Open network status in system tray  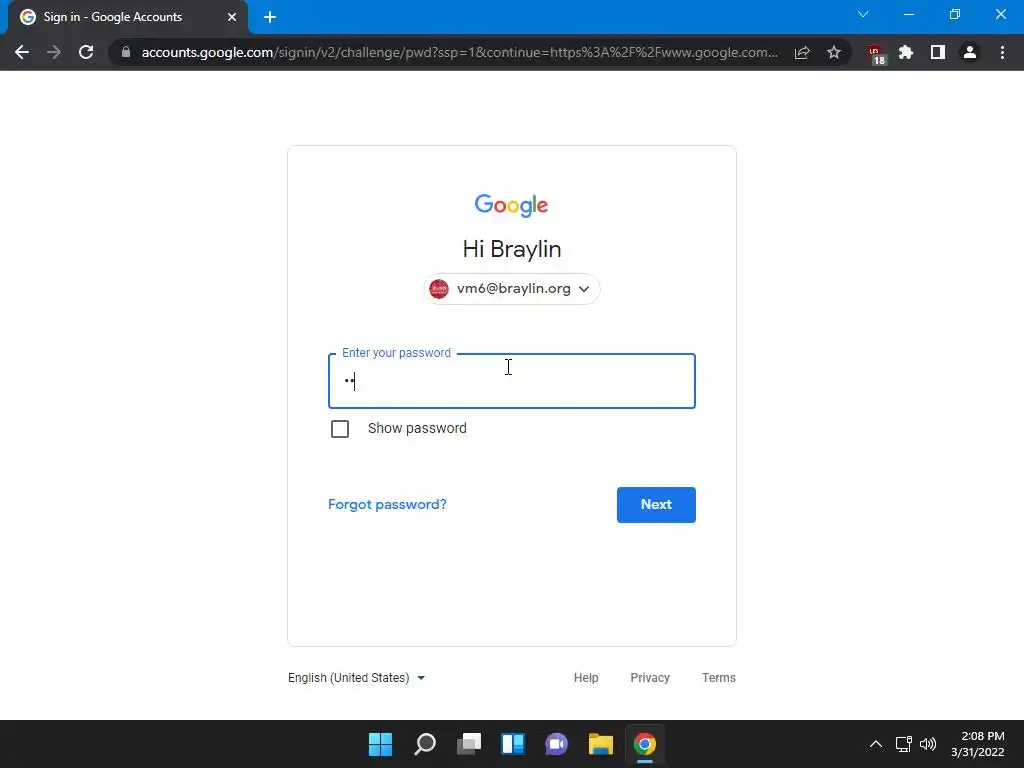pyautogui.click(x=904, y=744)
